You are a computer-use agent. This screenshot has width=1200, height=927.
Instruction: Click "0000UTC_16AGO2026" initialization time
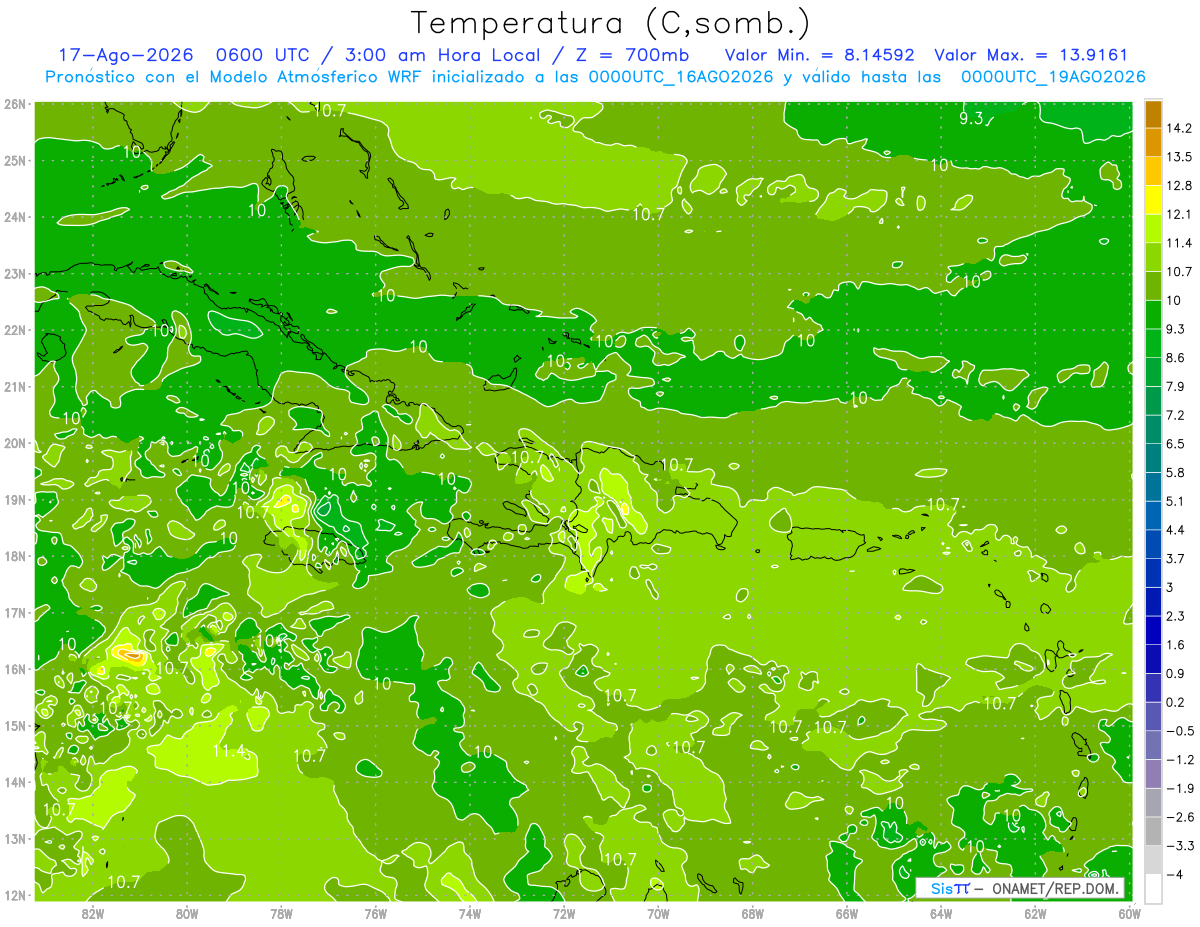tap(681, 77)
